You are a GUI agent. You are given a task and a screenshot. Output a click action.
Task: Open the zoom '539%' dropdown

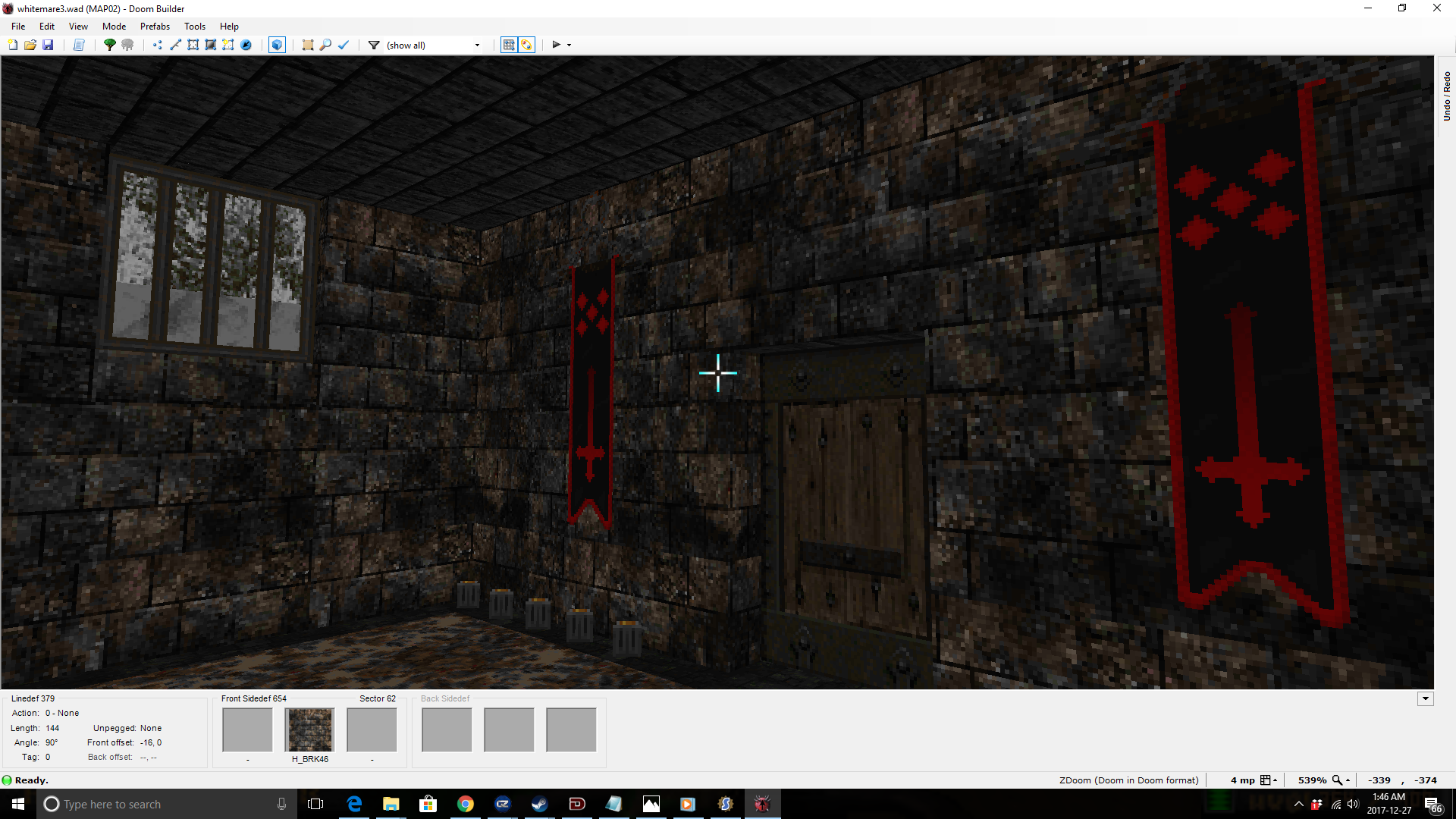click(x=1324, y=780)
